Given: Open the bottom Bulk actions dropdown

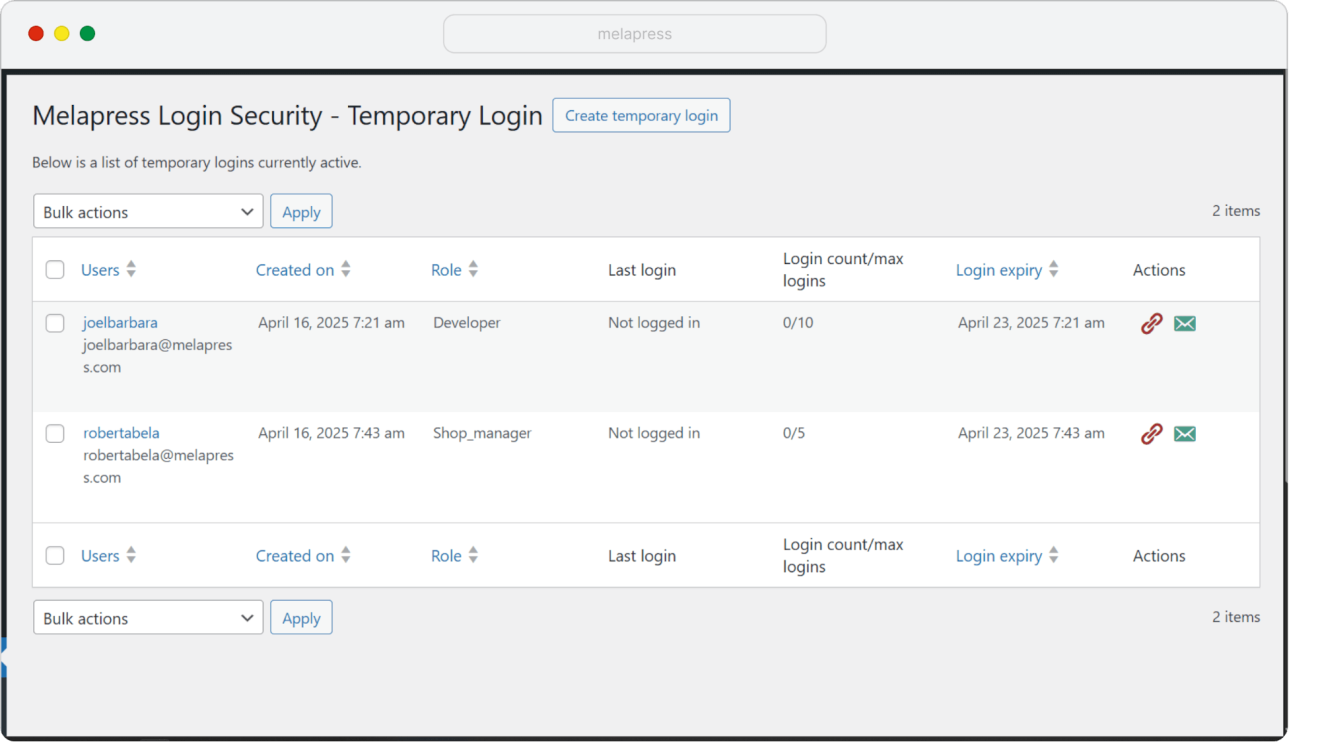Looking at the screenshot, I should [148, 617].
